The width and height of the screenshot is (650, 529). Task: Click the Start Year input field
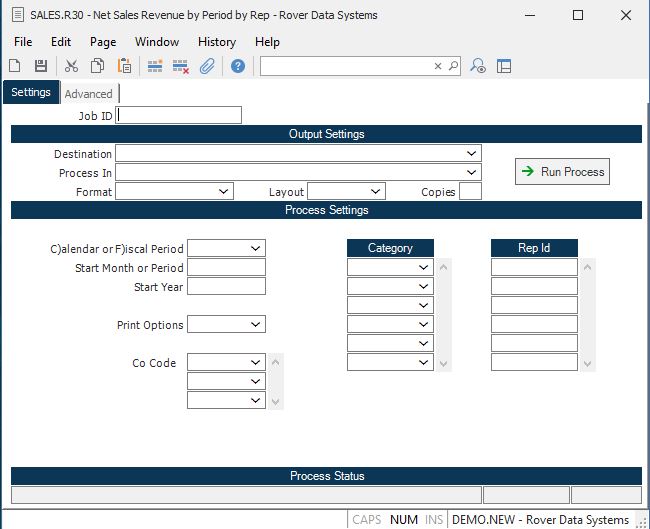(x=226, y=287)
